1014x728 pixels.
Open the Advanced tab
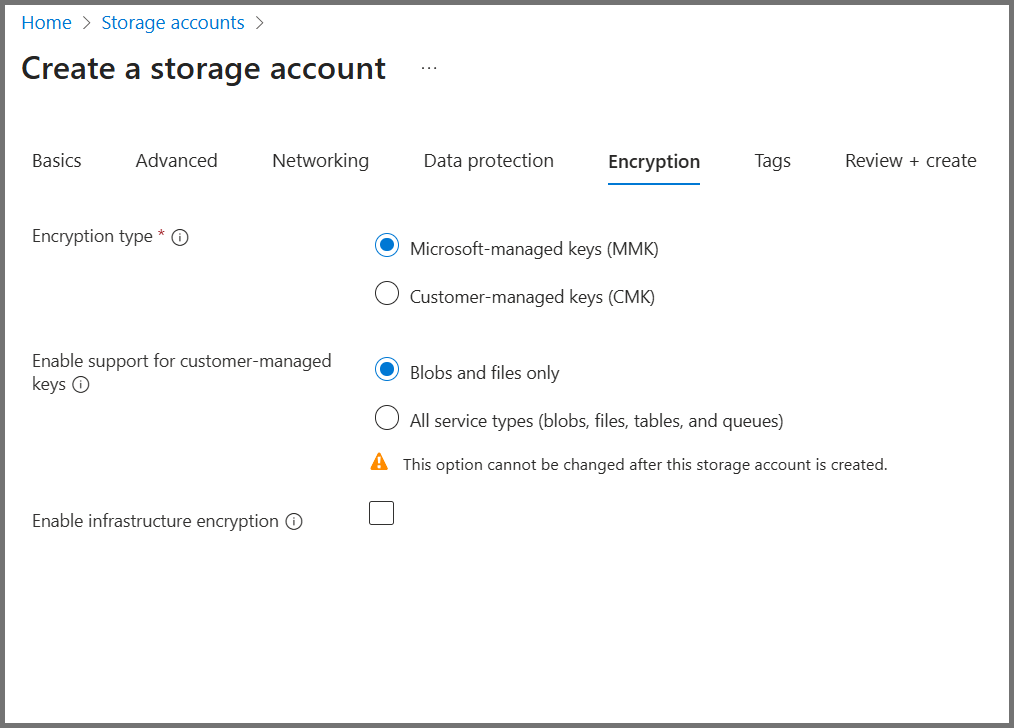[x=176, y=161]
